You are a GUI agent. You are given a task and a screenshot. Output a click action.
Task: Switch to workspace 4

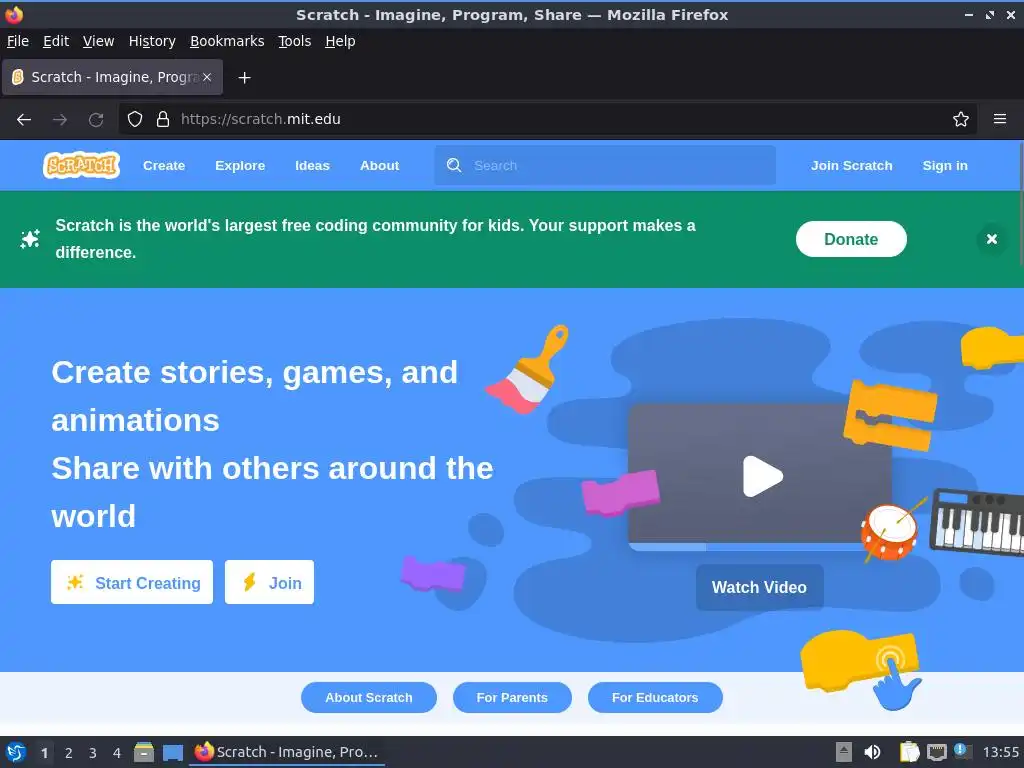coord(117,753)
